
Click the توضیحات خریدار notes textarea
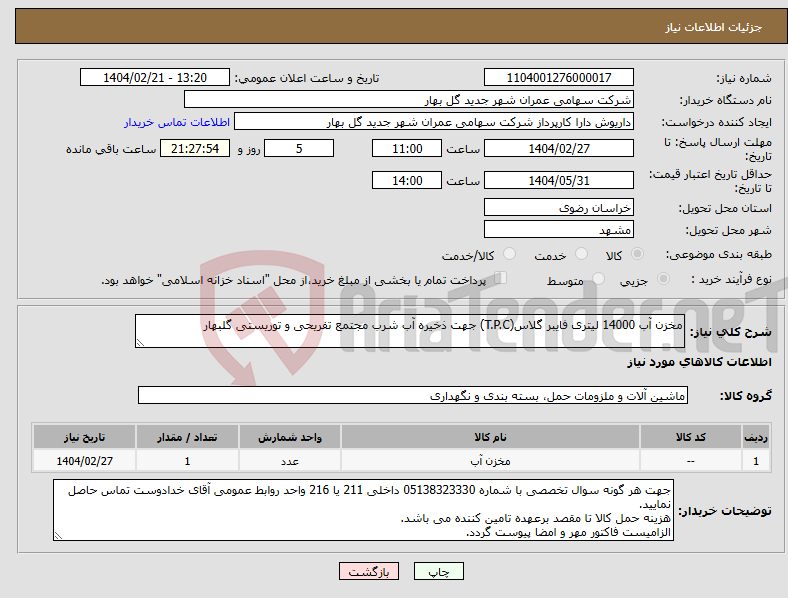tap(363, 510)
